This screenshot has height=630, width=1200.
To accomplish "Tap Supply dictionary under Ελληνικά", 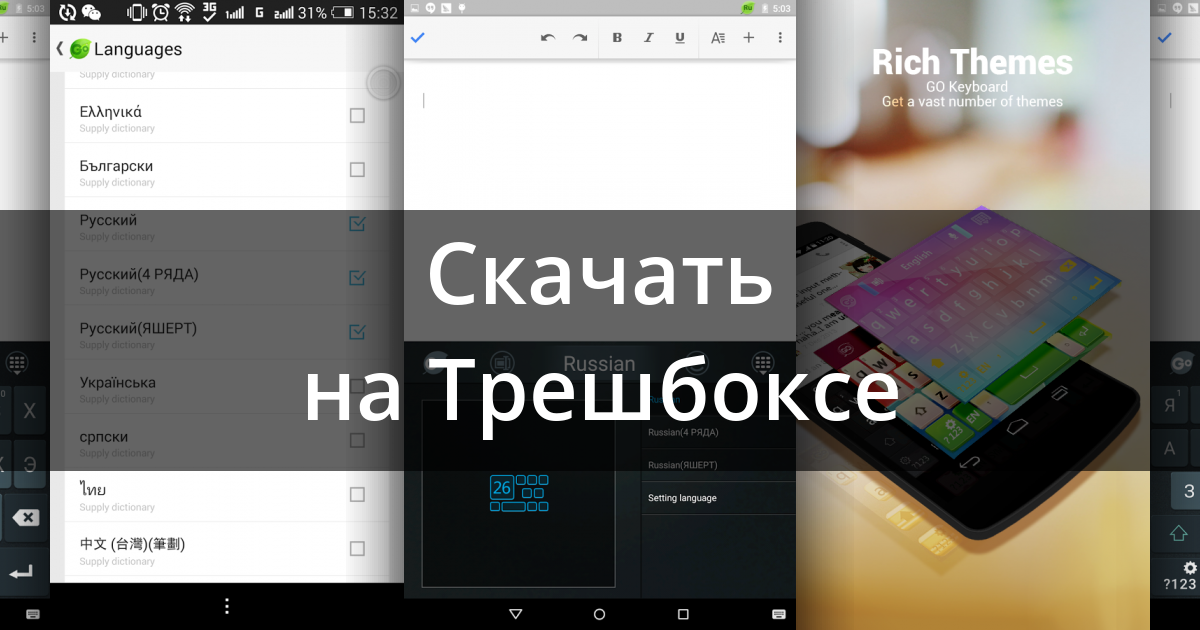I will tap(117, 129).
